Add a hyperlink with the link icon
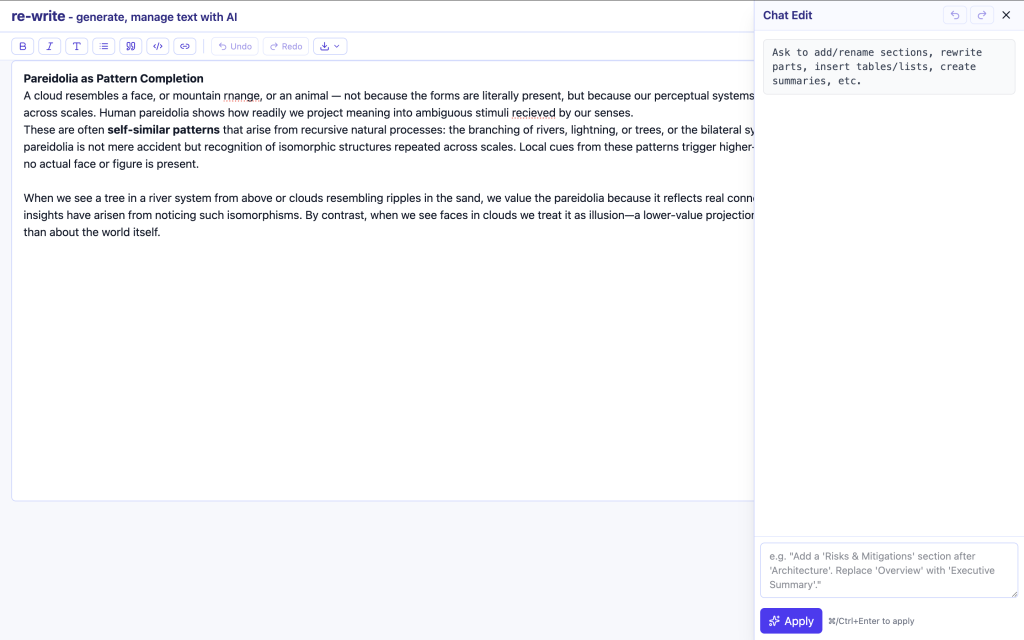1024x640 pixels. coord(185,46)
